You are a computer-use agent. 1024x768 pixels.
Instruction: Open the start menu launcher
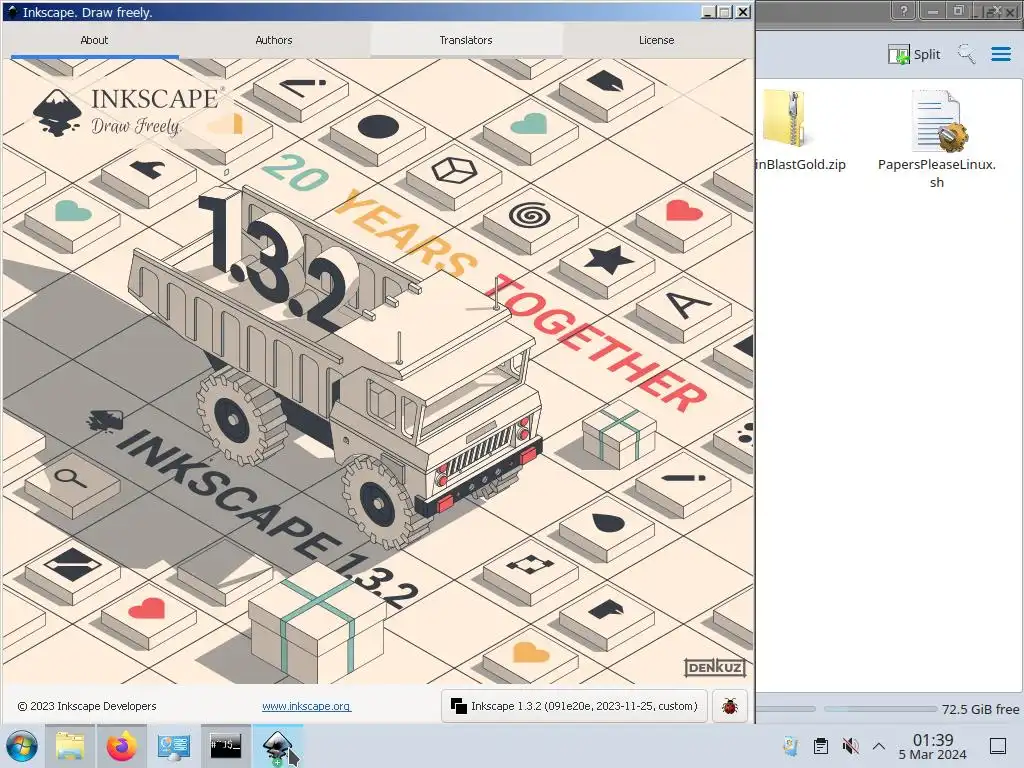click(x=22, y=746)
